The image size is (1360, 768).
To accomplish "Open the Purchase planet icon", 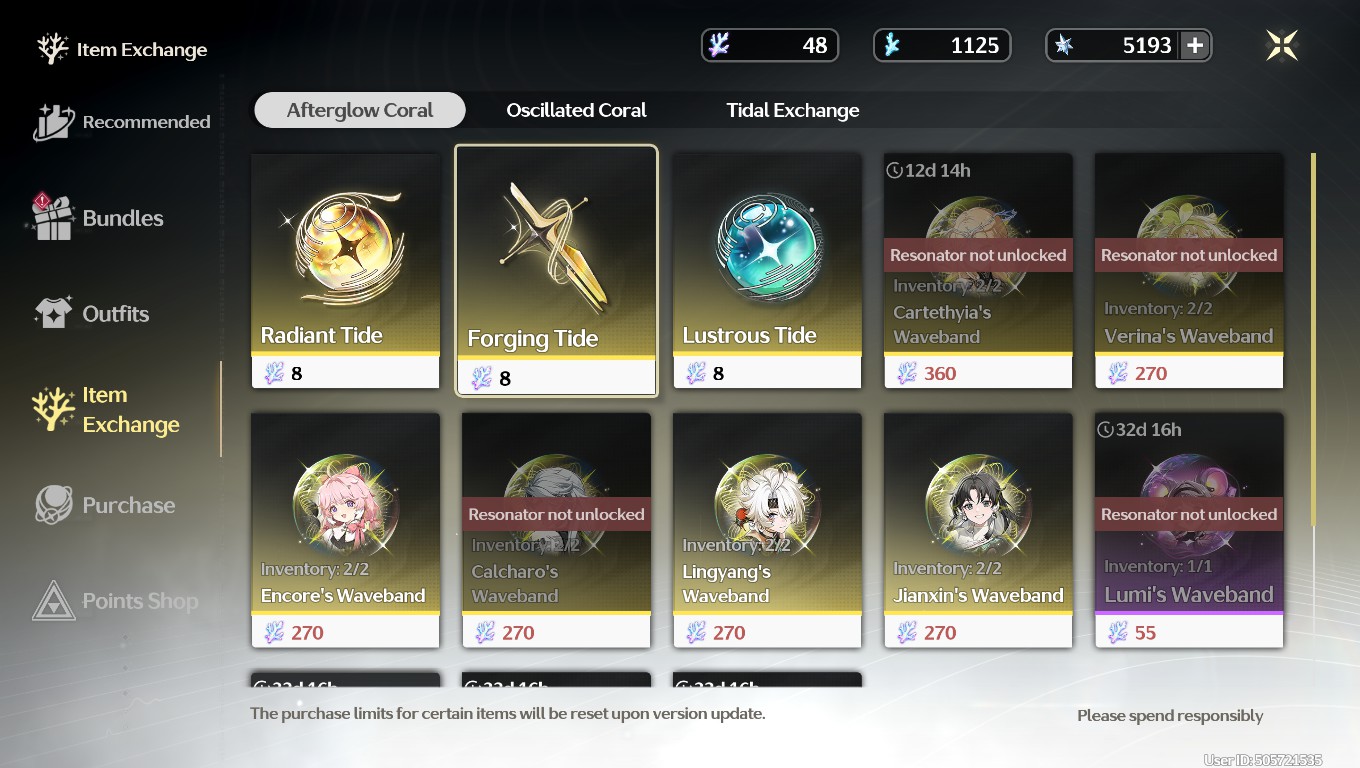I will click(x=54, y=505).
